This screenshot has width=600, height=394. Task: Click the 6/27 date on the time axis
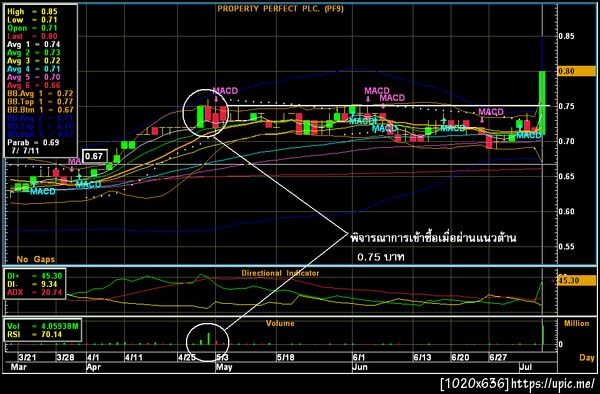click(498, 358)
